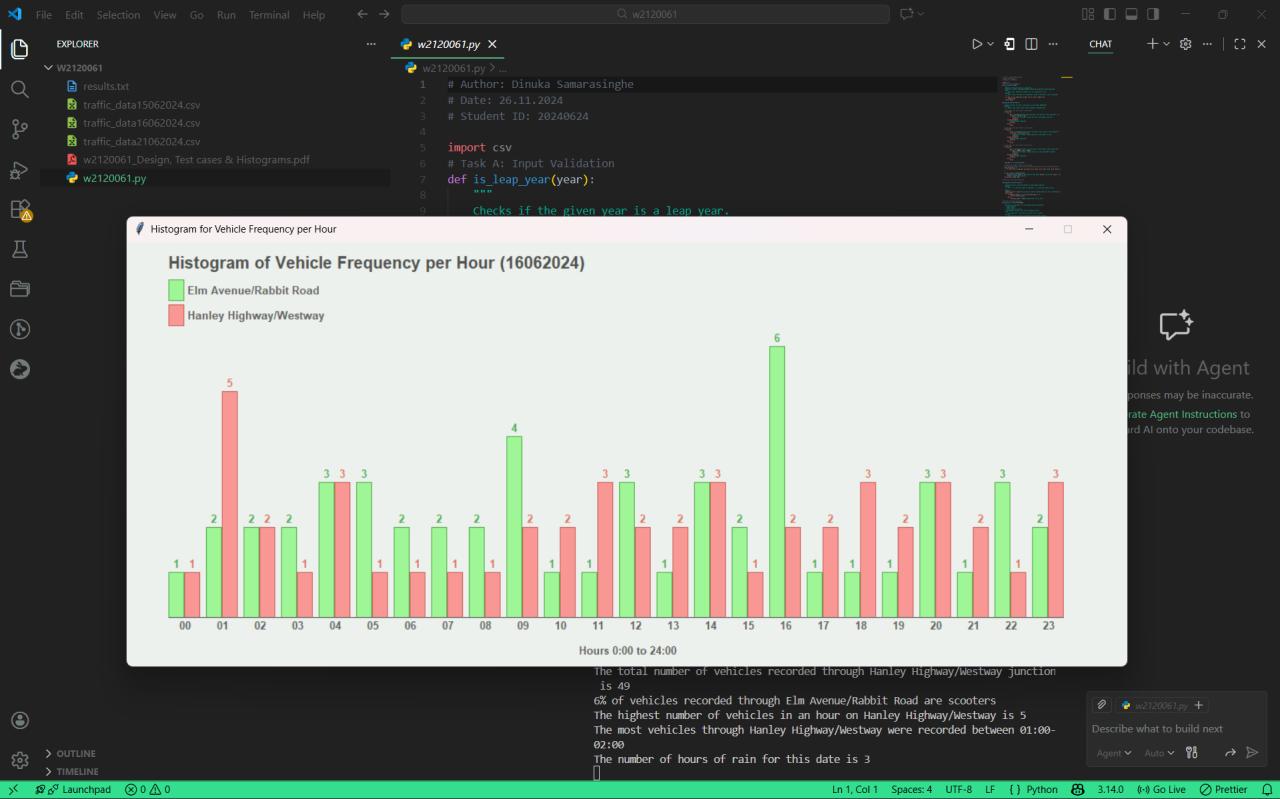Viewport: 1280px width, 799px height.
Task: Open the Selection menu
Action: point(117,15)
